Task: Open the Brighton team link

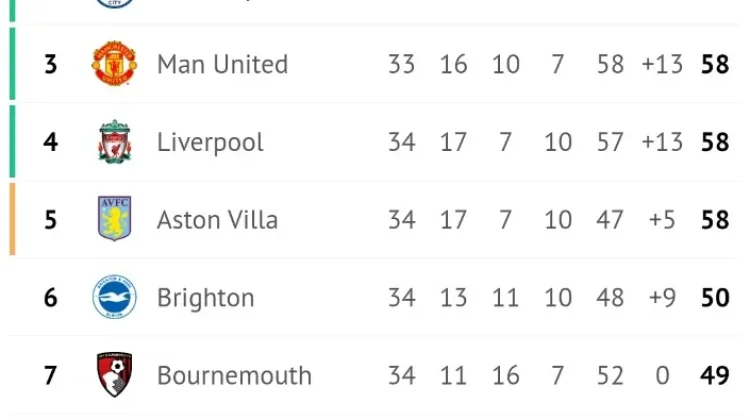Action: click(x=206, y=298)
